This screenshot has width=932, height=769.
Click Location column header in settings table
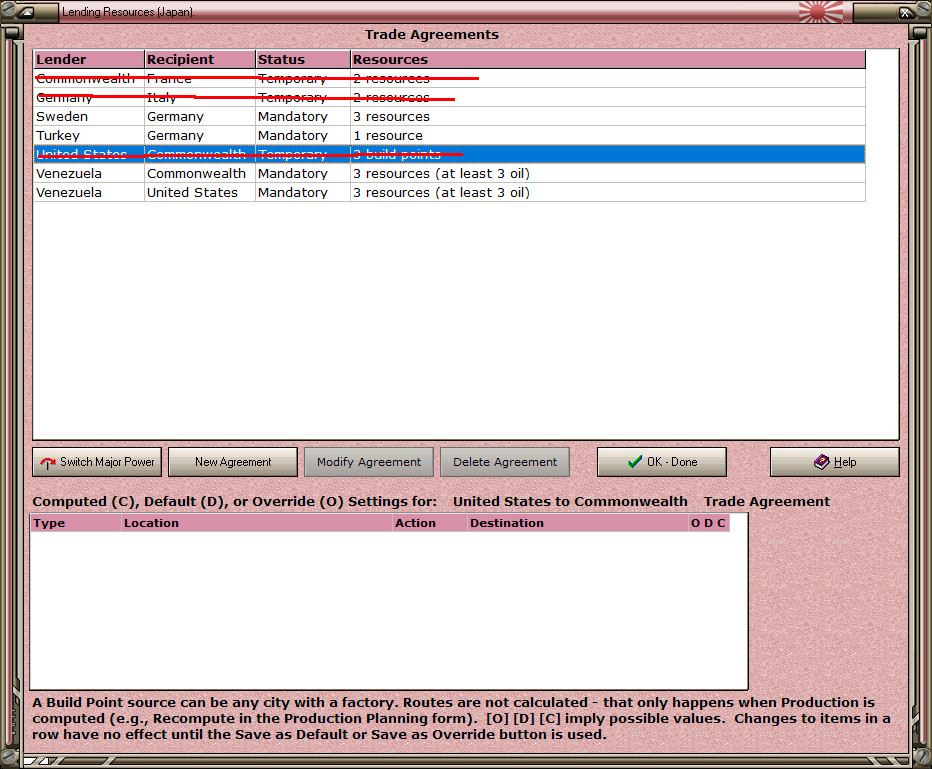(x=257, y=523)
